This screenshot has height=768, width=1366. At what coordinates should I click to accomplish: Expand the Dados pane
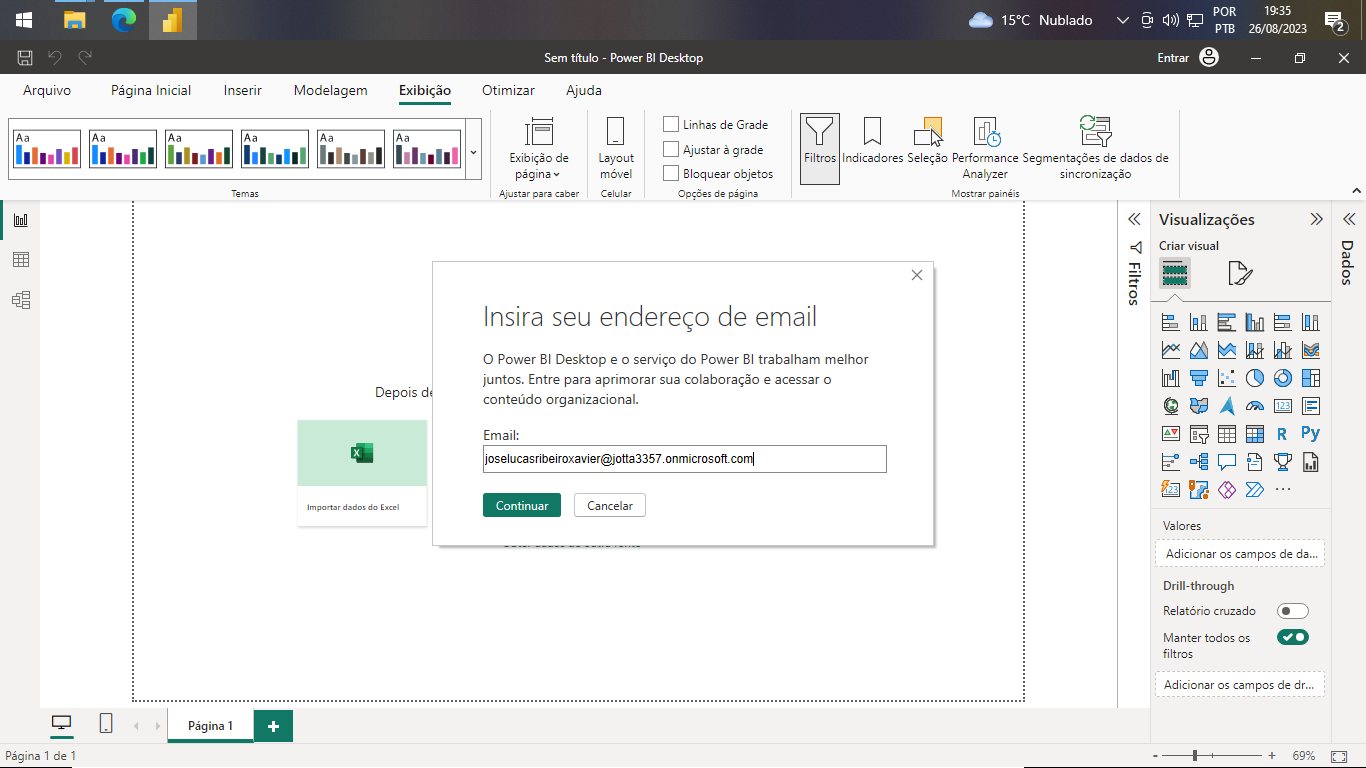(1348, 219)
